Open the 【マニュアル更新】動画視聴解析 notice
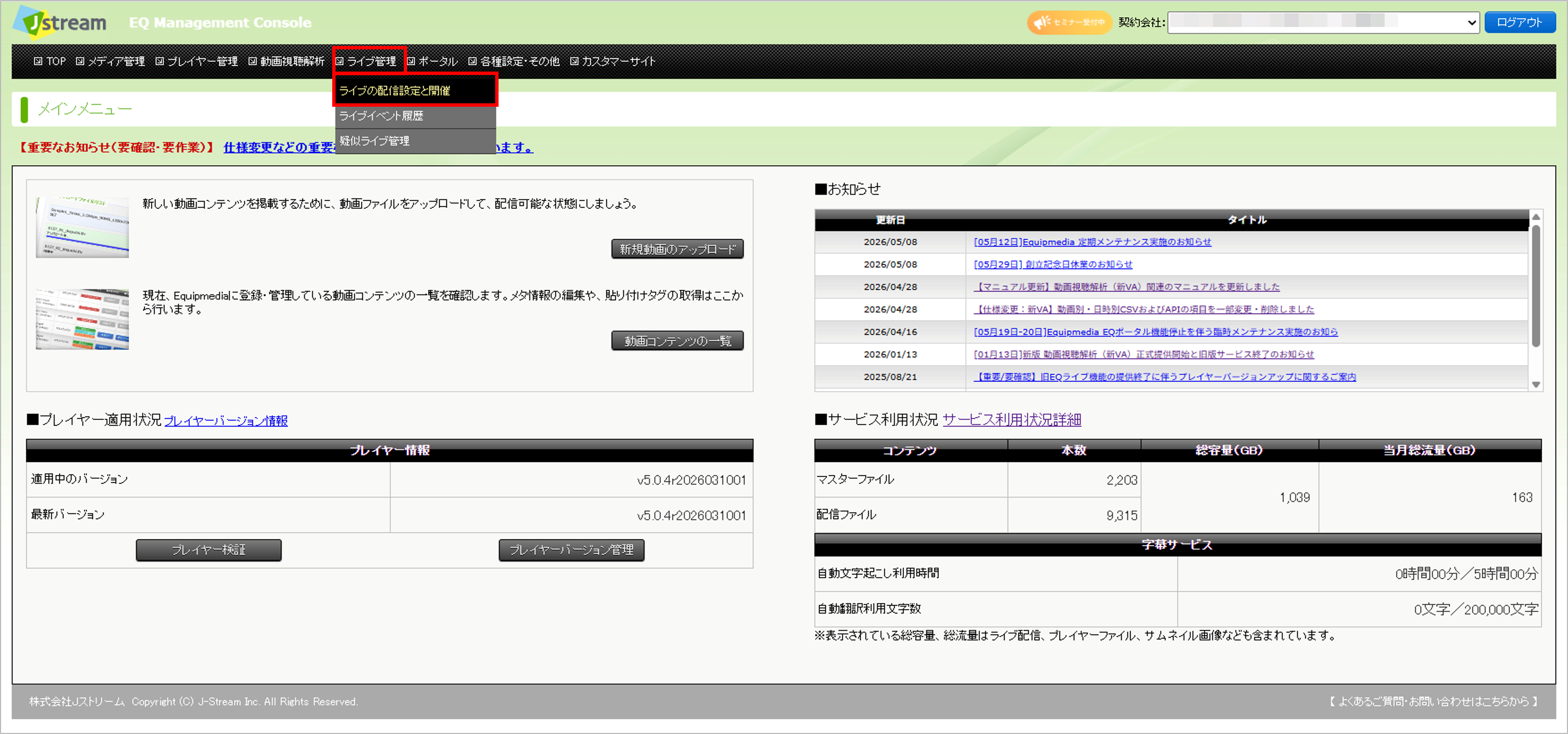 [x=1127, y=287]
